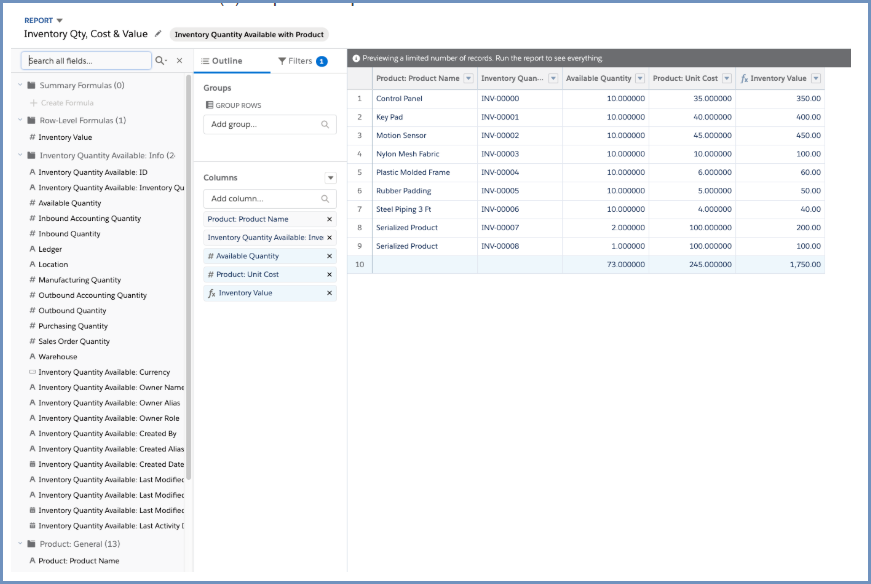This screenshot has height=584, width=871.
Task: Select the Outline tab
Action: 222,61
